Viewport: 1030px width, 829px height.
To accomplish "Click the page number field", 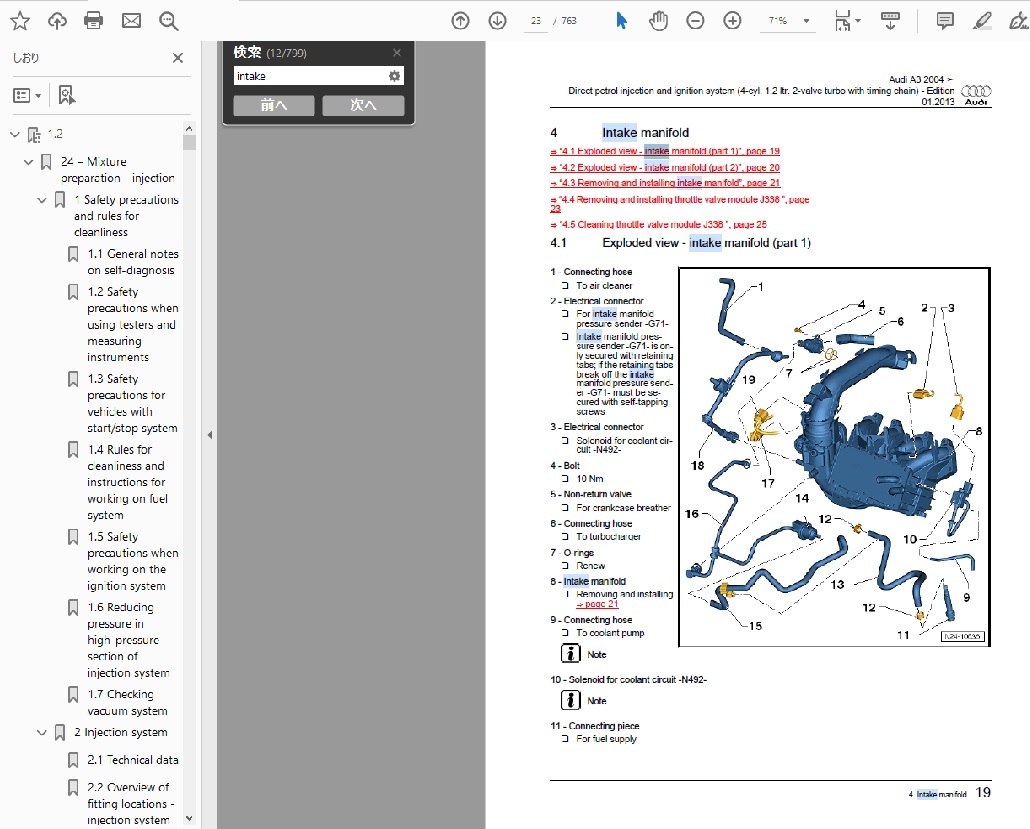I will click(536, 21).
